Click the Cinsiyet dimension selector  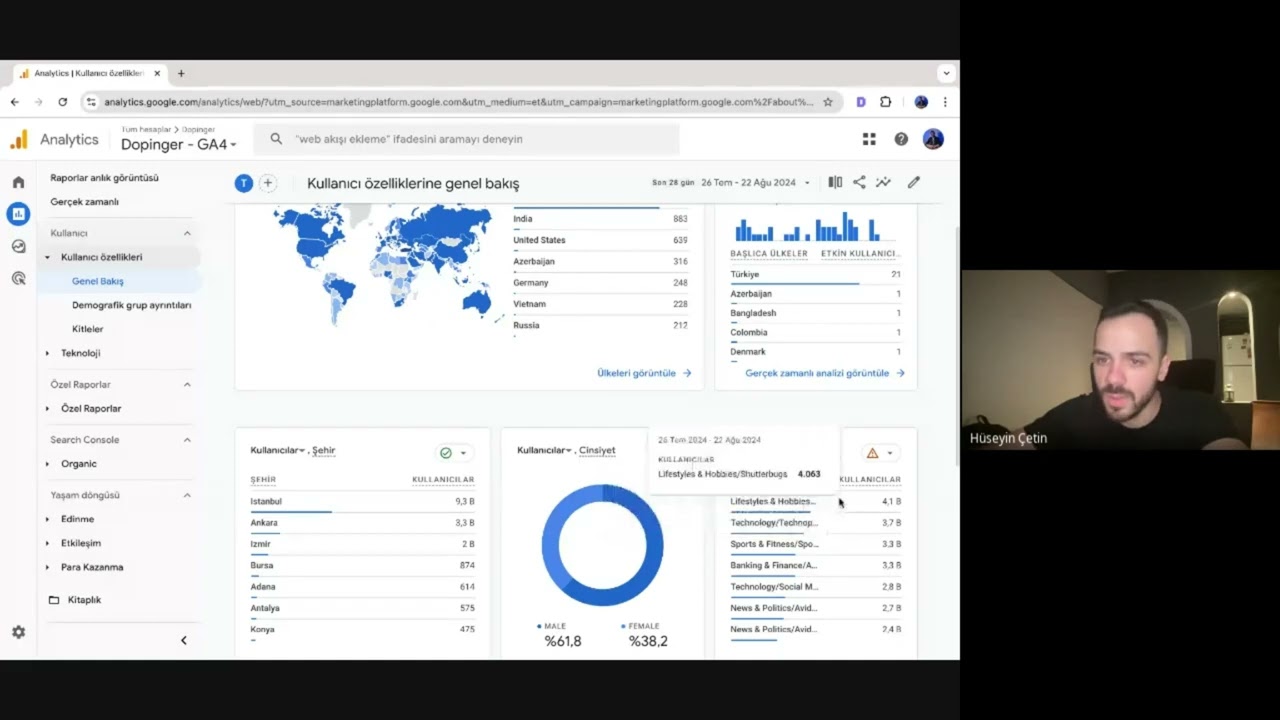click(x=597, y=450)
